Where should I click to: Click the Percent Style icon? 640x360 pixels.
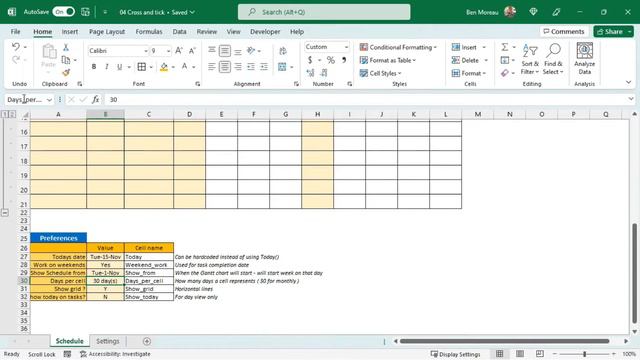coord(331,60)
